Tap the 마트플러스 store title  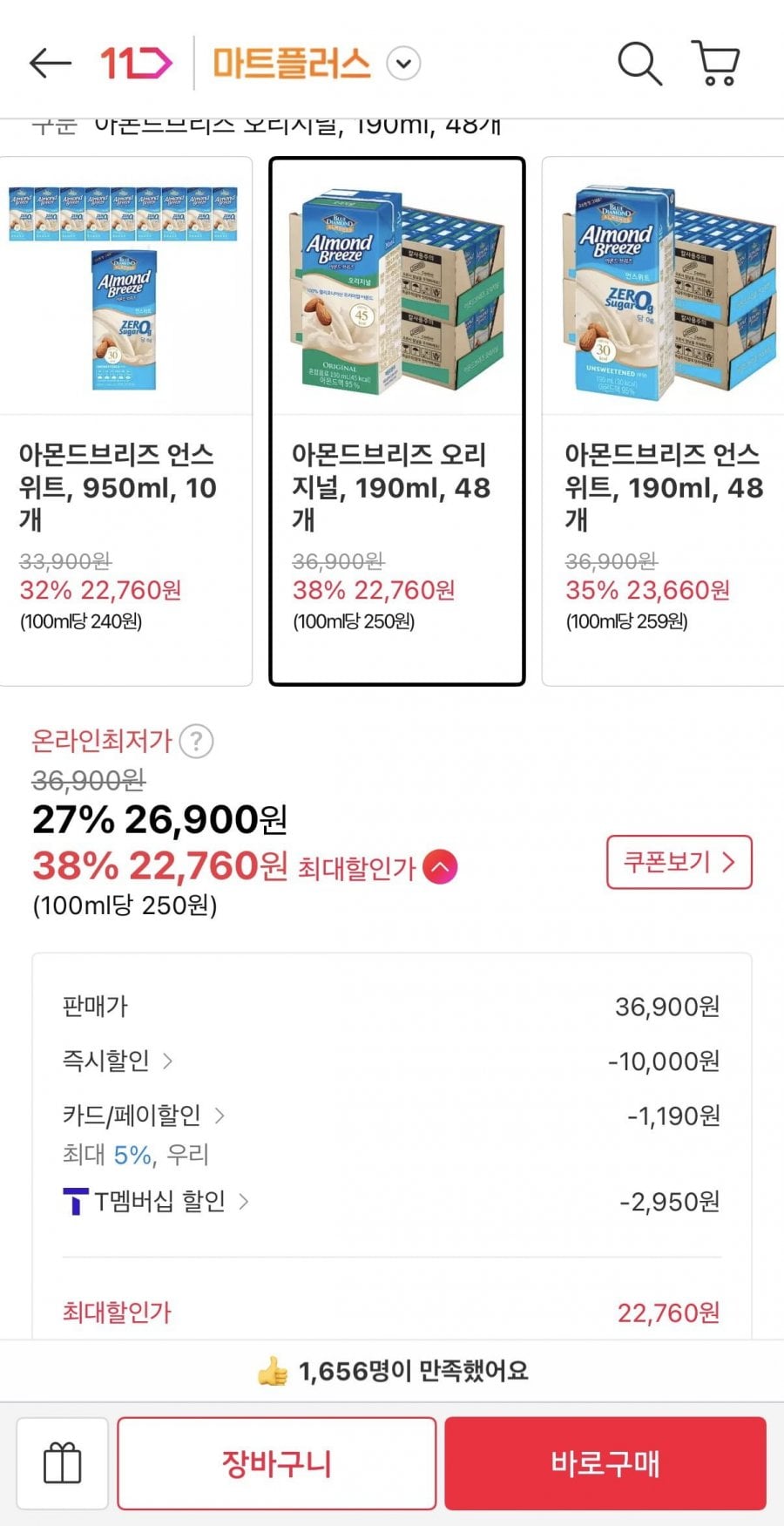pos(292,64)
